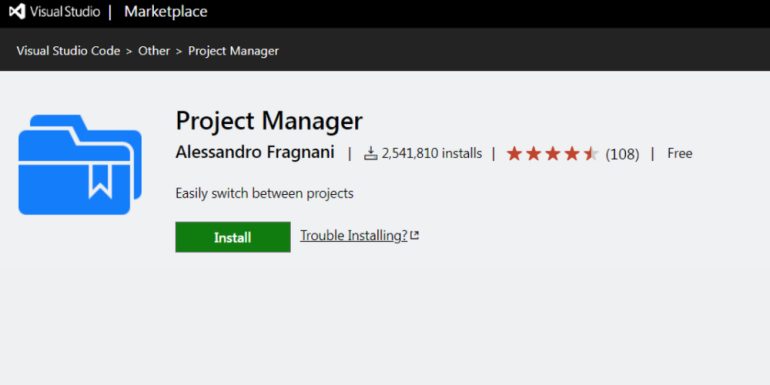Screen dimensions: 770x385
Task: Go to Visual Studio Code breadcrumb
Action: [x=68, y=51]
